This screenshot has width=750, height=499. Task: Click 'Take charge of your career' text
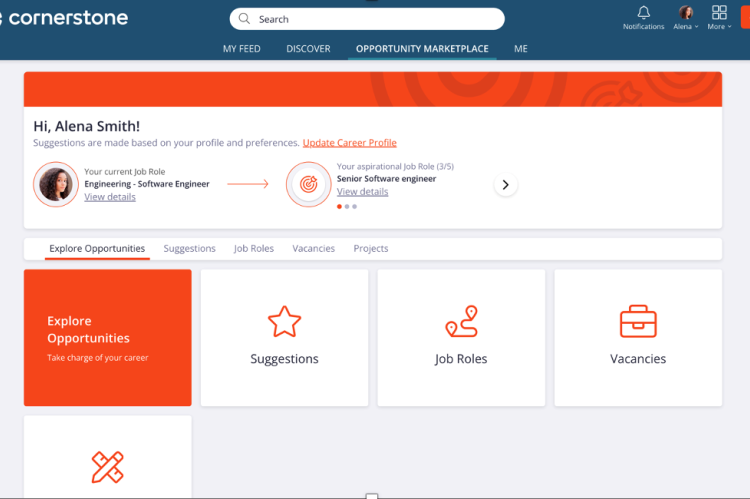coord(98,358)
